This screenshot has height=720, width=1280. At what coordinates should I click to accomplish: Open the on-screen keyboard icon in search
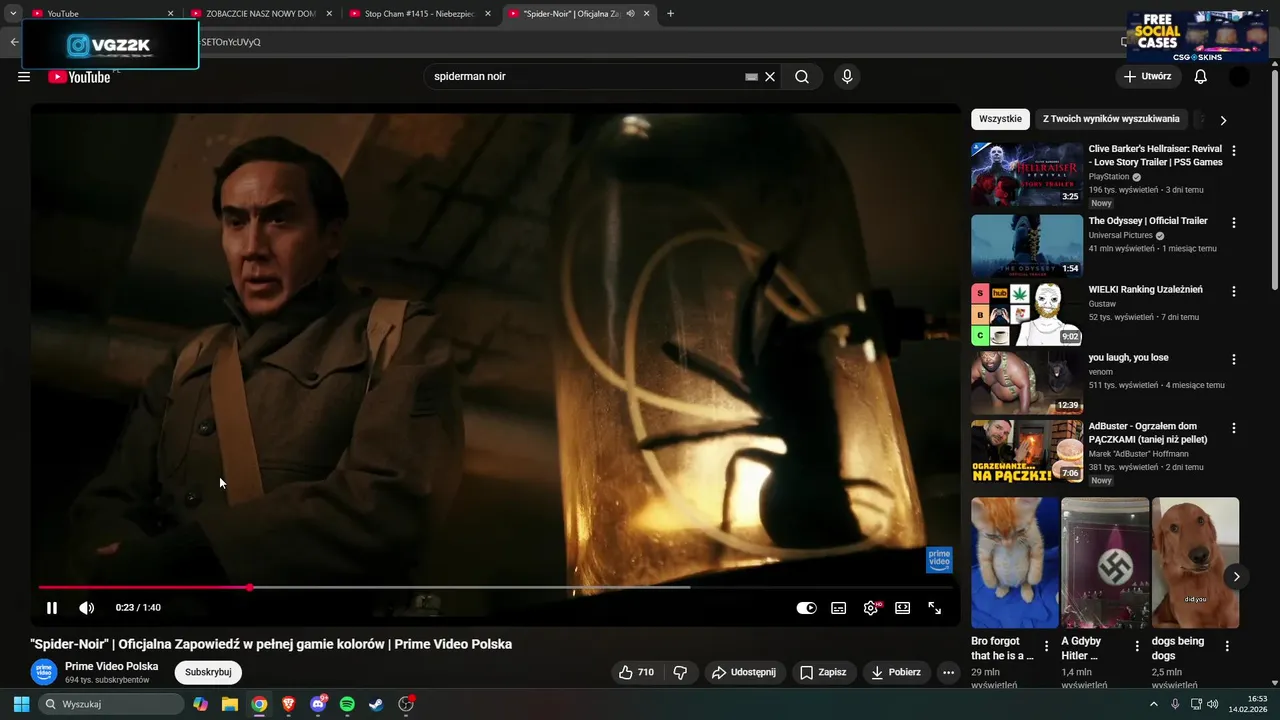click(x=752, y=77)
